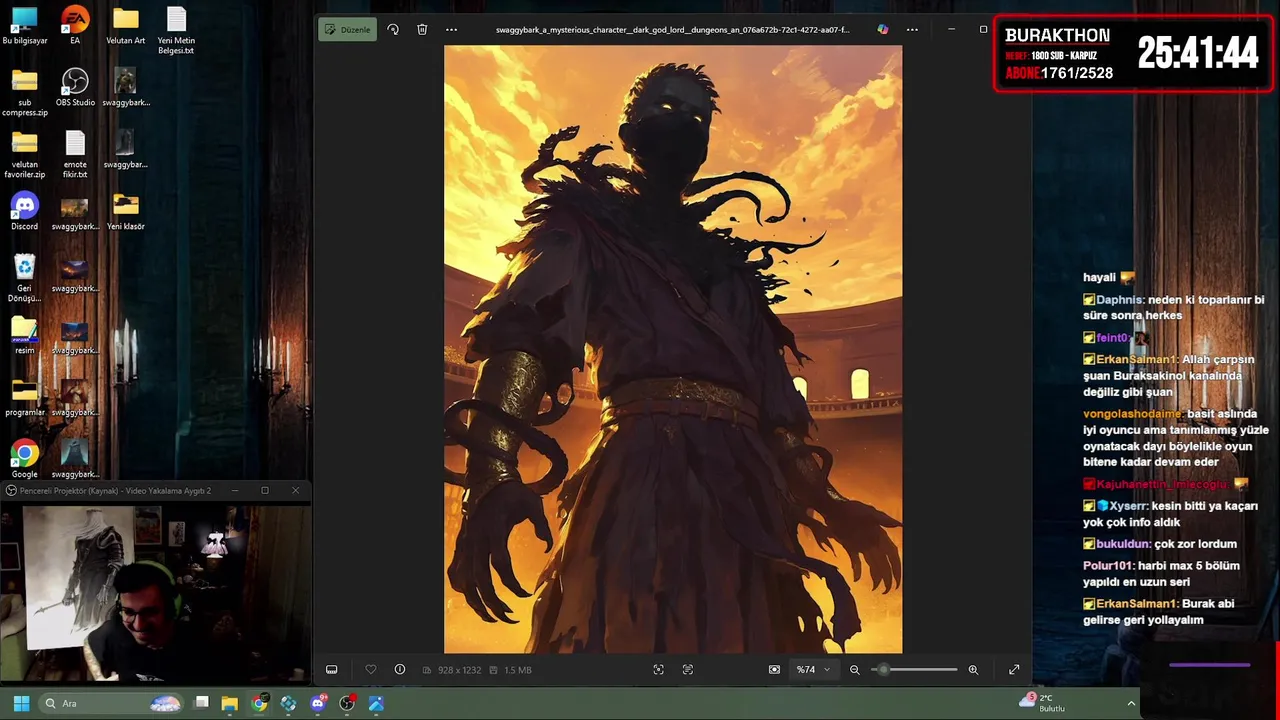
Task: Zoom out with the minus magnifier
Action: pos(855,669)
